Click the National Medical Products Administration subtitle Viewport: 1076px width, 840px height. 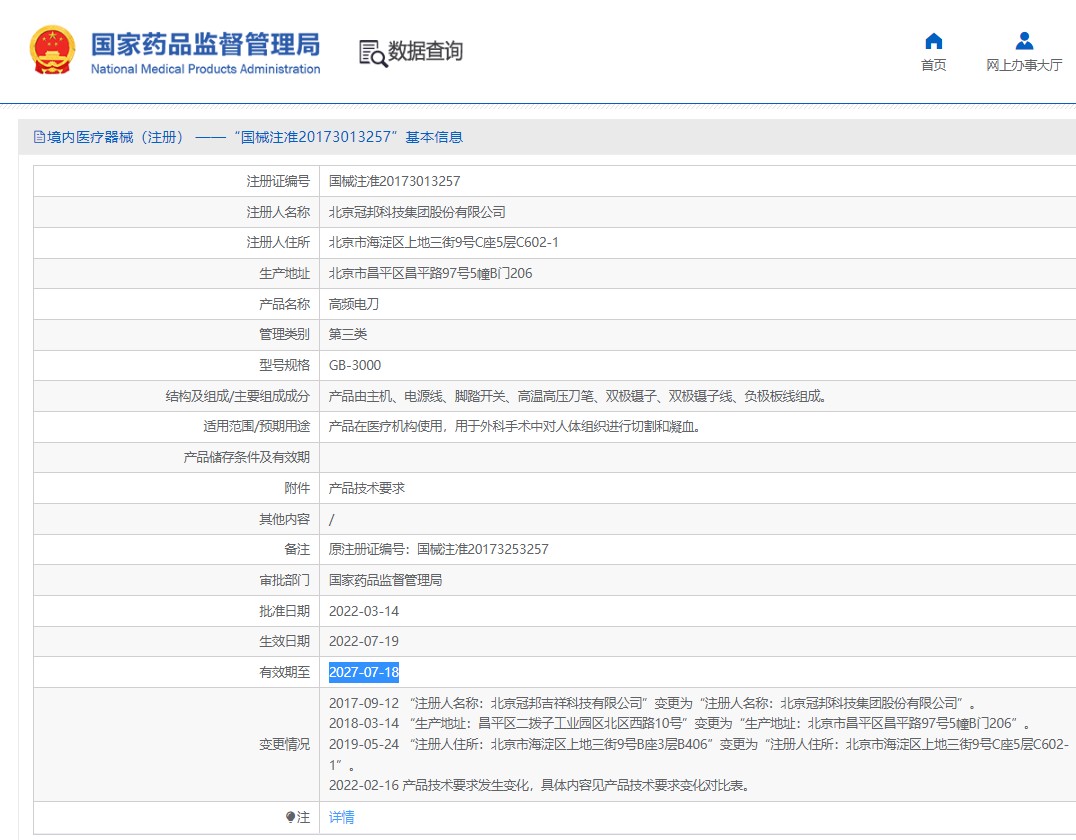(x=205, y=69)
